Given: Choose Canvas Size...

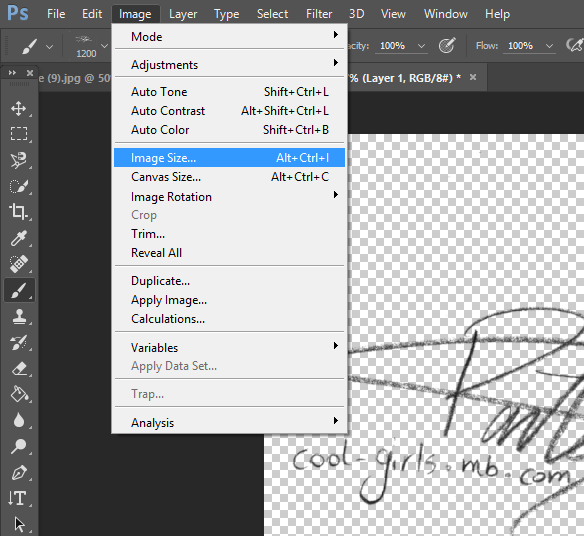Looking at the screenshot, I should (x=229, y=177).
